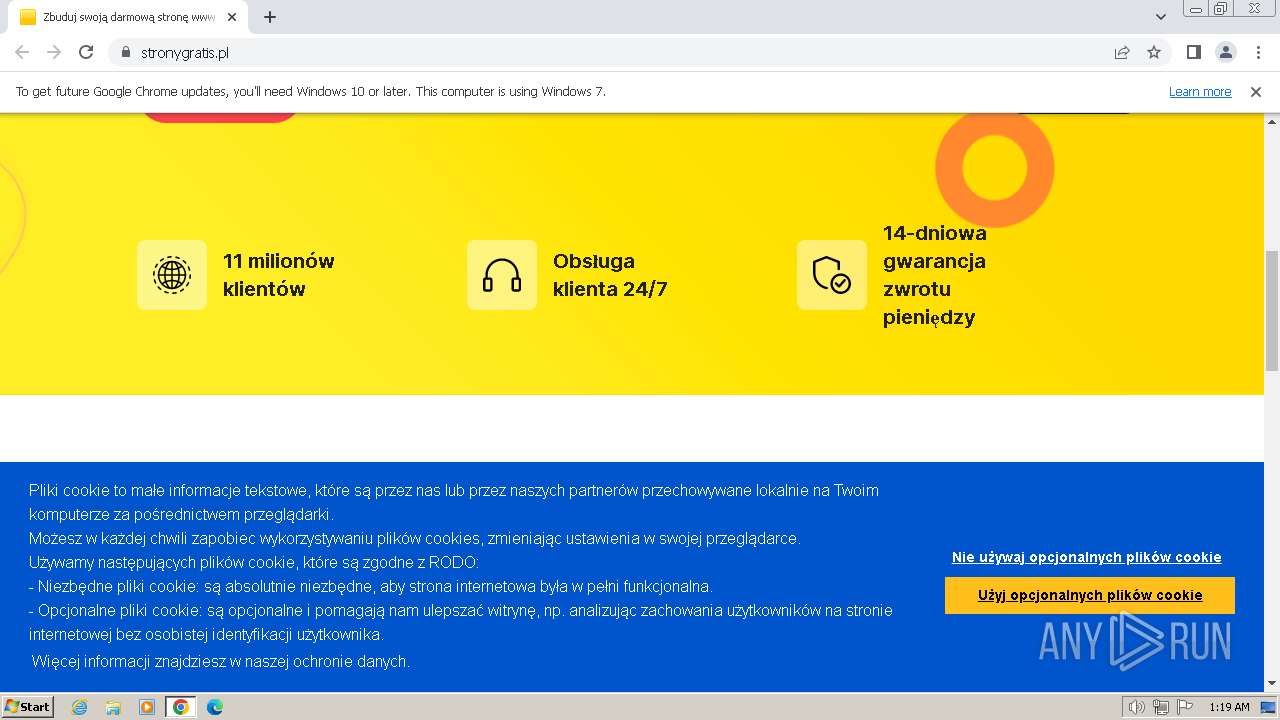Image resolution: width=1280 pixels, height=720 pixels.
Task: Open the Chrome profile avatar menu
Action: coord(1225,52)
